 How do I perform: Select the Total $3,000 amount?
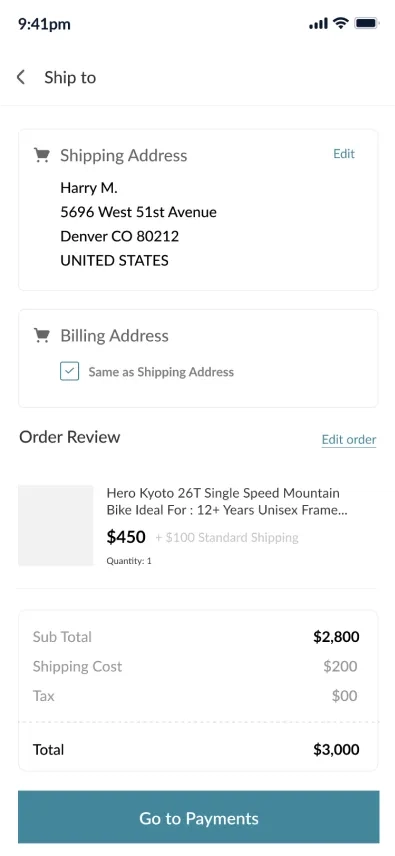tap(336, 750)
